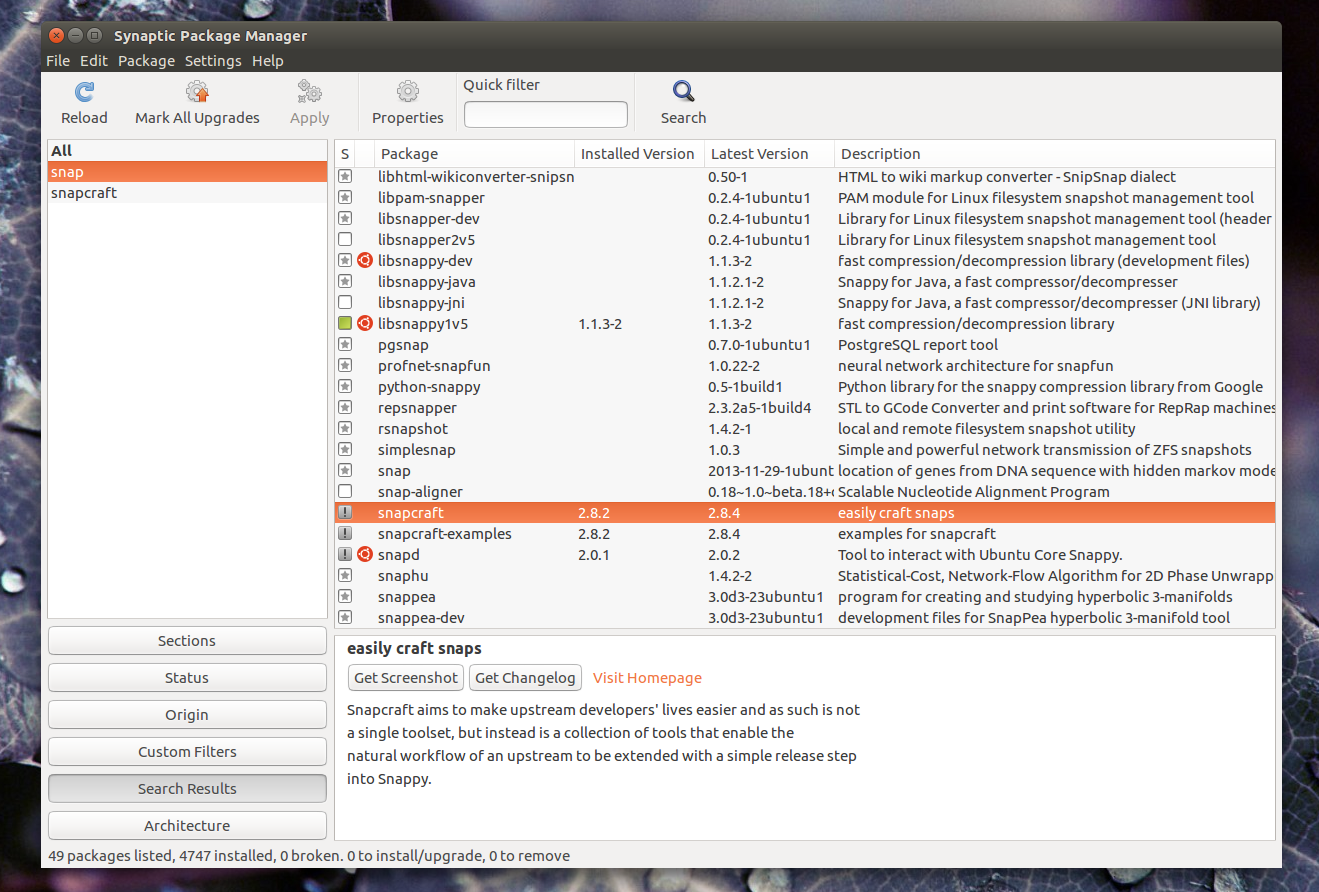Click the Get Changelog button
Image resolution: width=1319 pixels, height=892 pixels.
point(526,678)
